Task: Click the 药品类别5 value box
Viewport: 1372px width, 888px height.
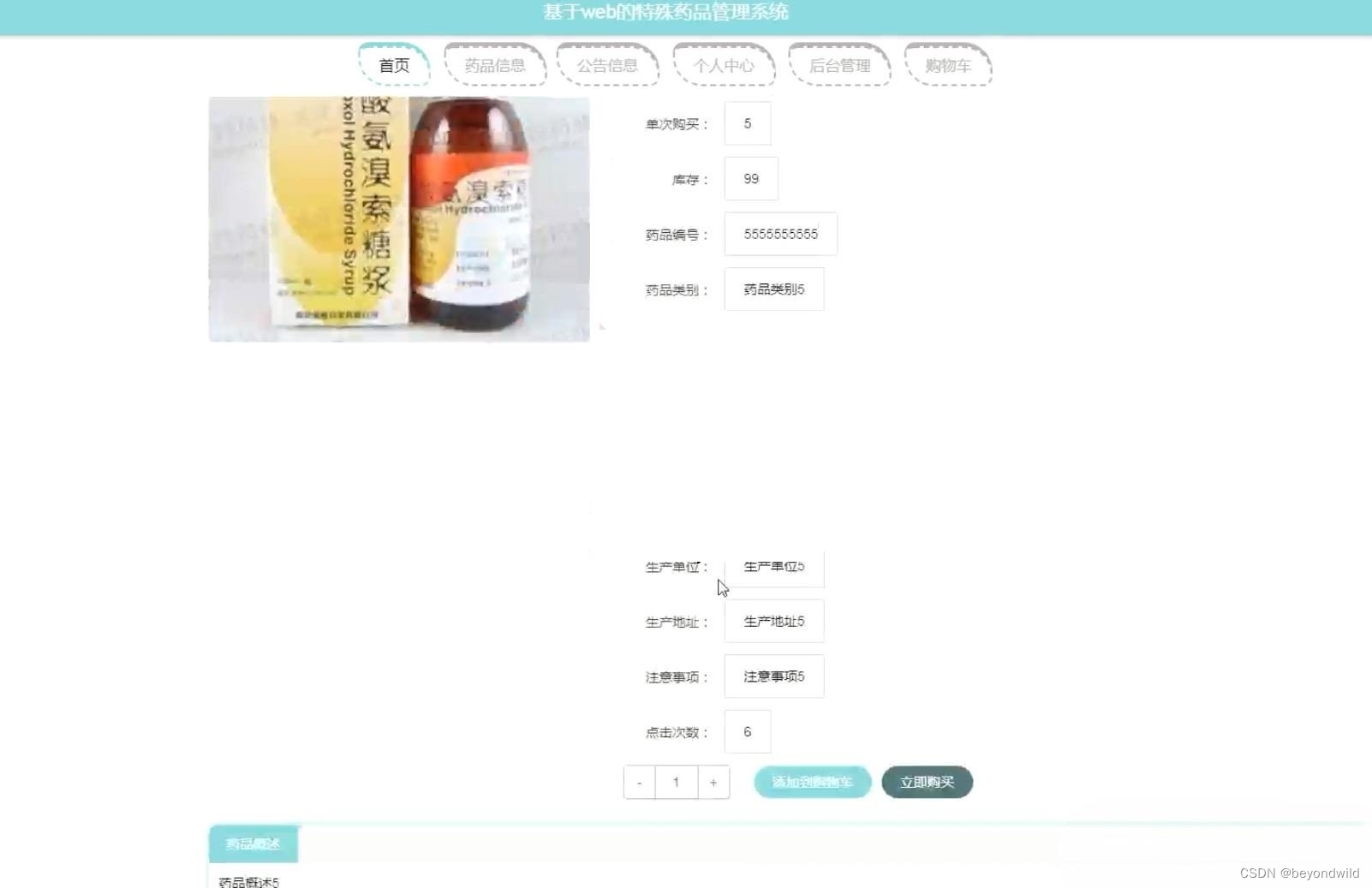Action: [774, 289]
